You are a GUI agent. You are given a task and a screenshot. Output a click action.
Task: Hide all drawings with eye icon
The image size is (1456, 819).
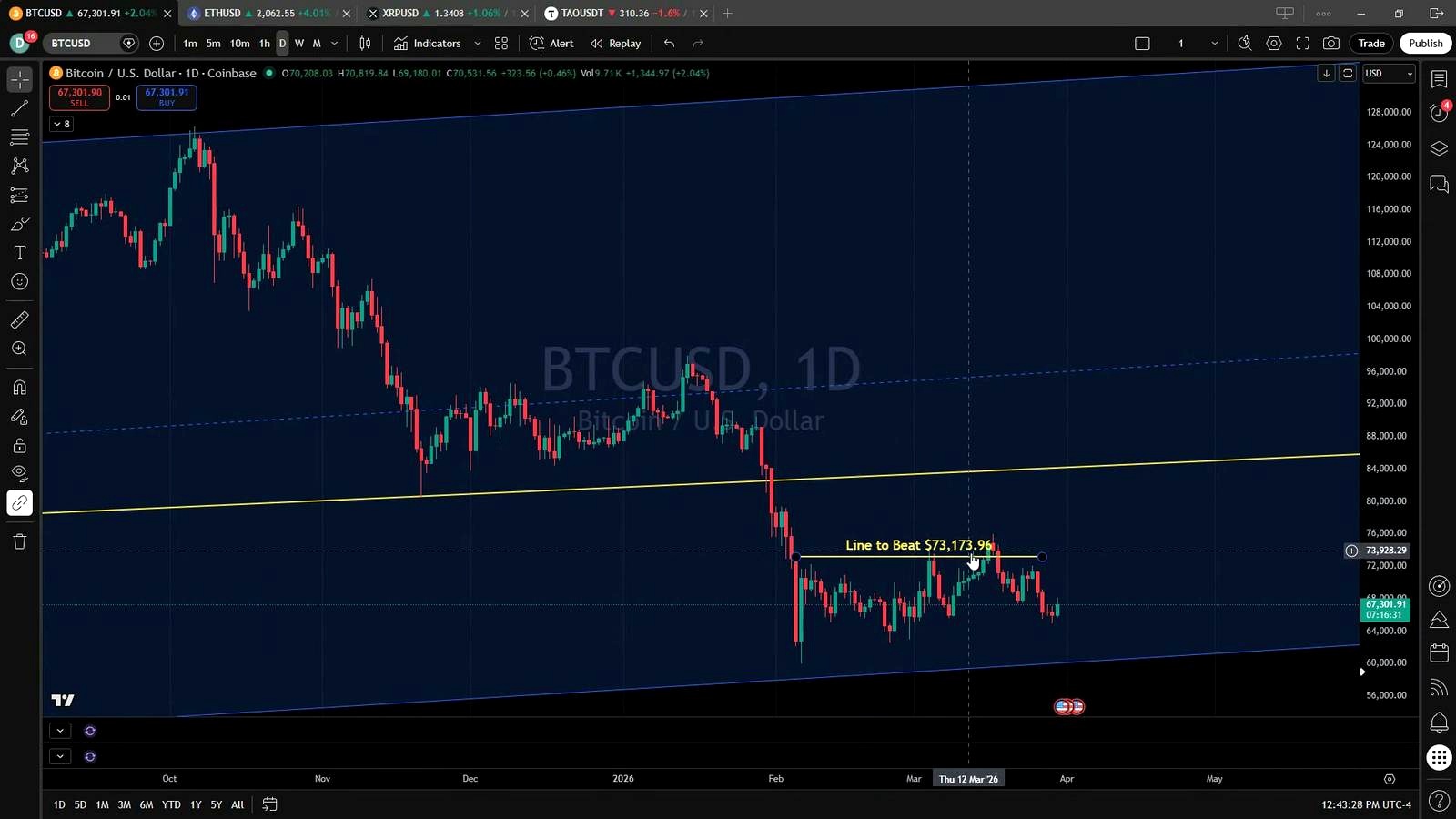pos(19,474)
